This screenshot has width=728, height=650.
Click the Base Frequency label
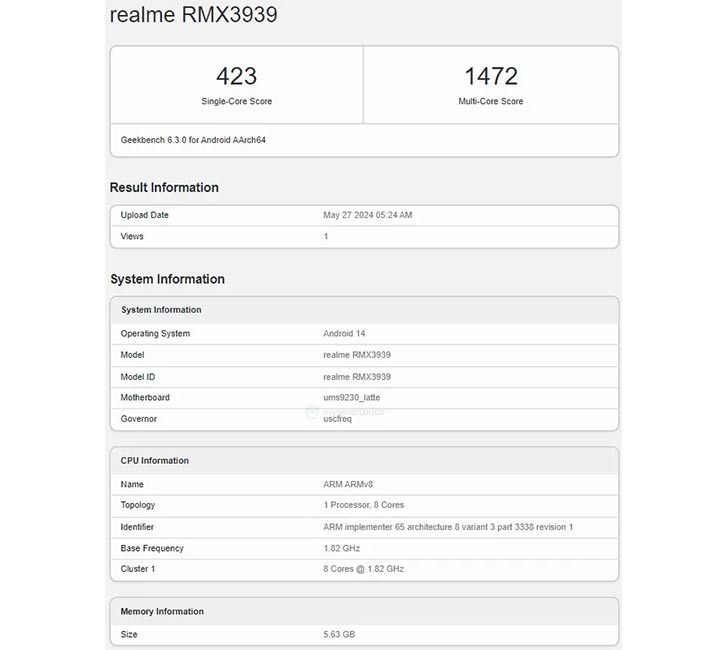(x=152, y=548)
